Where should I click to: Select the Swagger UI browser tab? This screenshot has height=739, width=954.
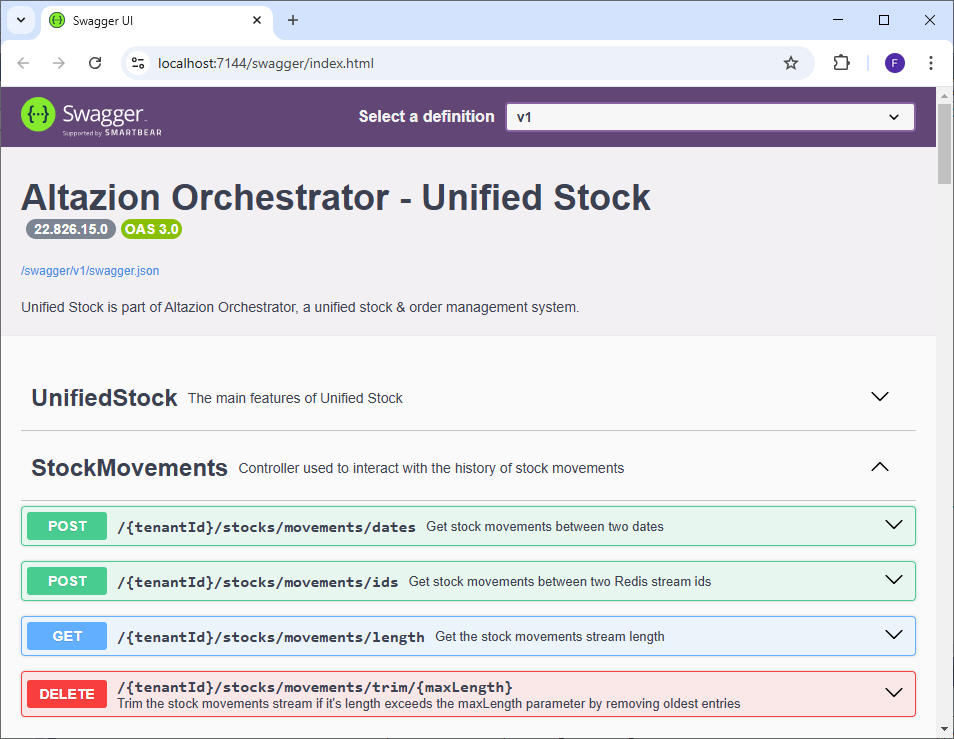pos(157,21)
